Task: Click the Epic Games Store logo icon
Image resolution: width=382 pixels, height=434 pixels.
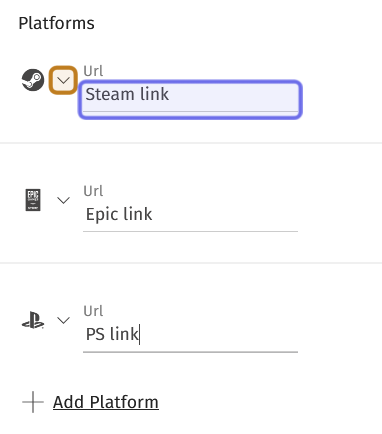Action: [x=33, y=200]
